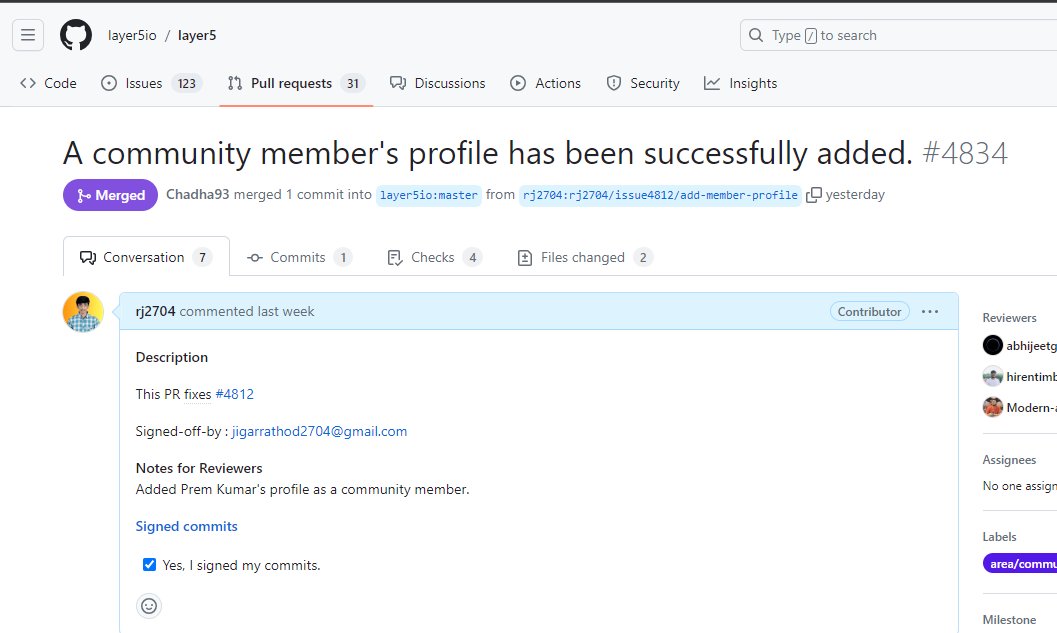Viewport: 1057px width, 633px height.
Task: Click the Labels sidebar heading
Action: coord(999,537)
